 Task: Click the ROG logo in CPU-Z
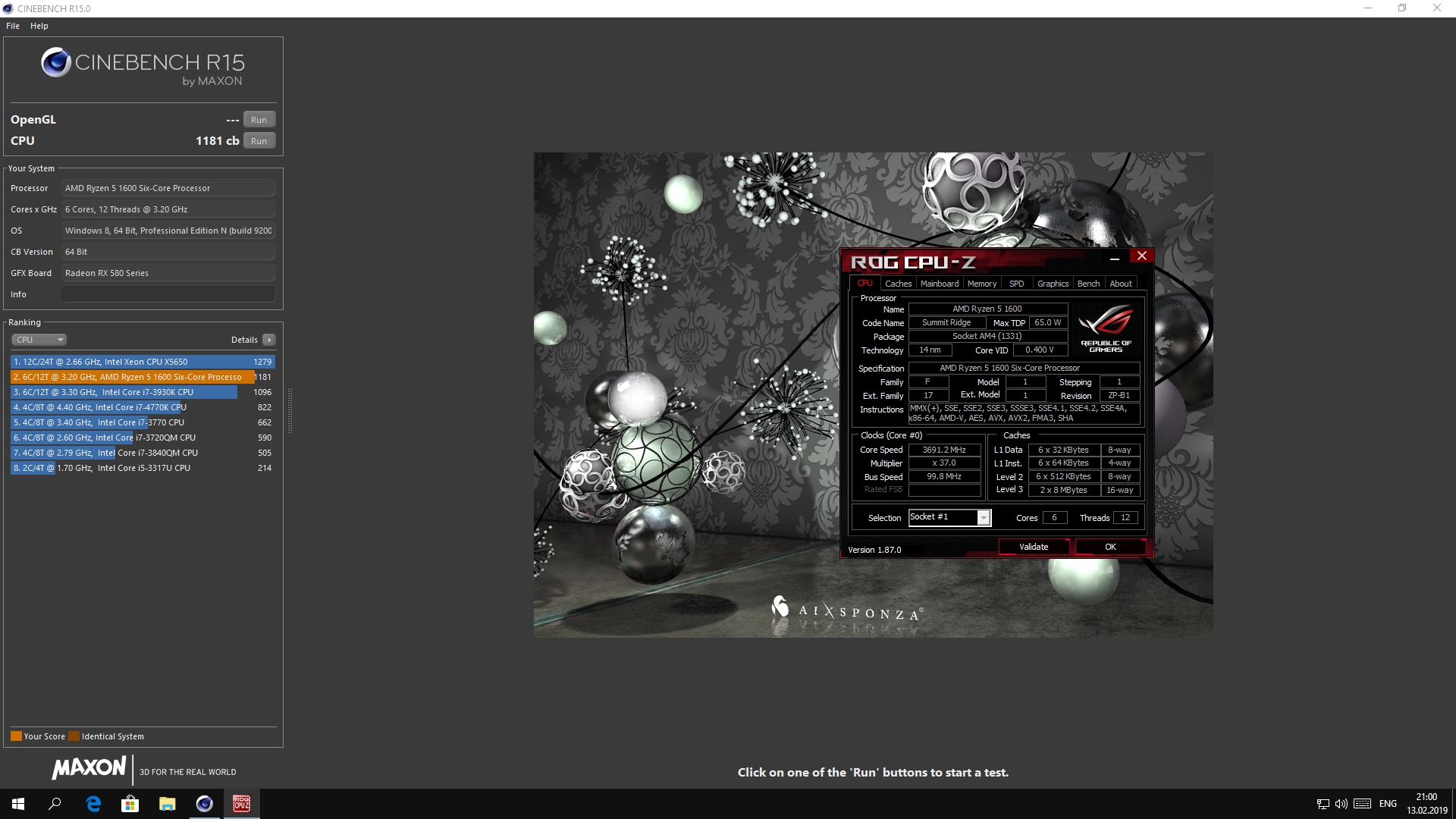tap(1106, 329)
